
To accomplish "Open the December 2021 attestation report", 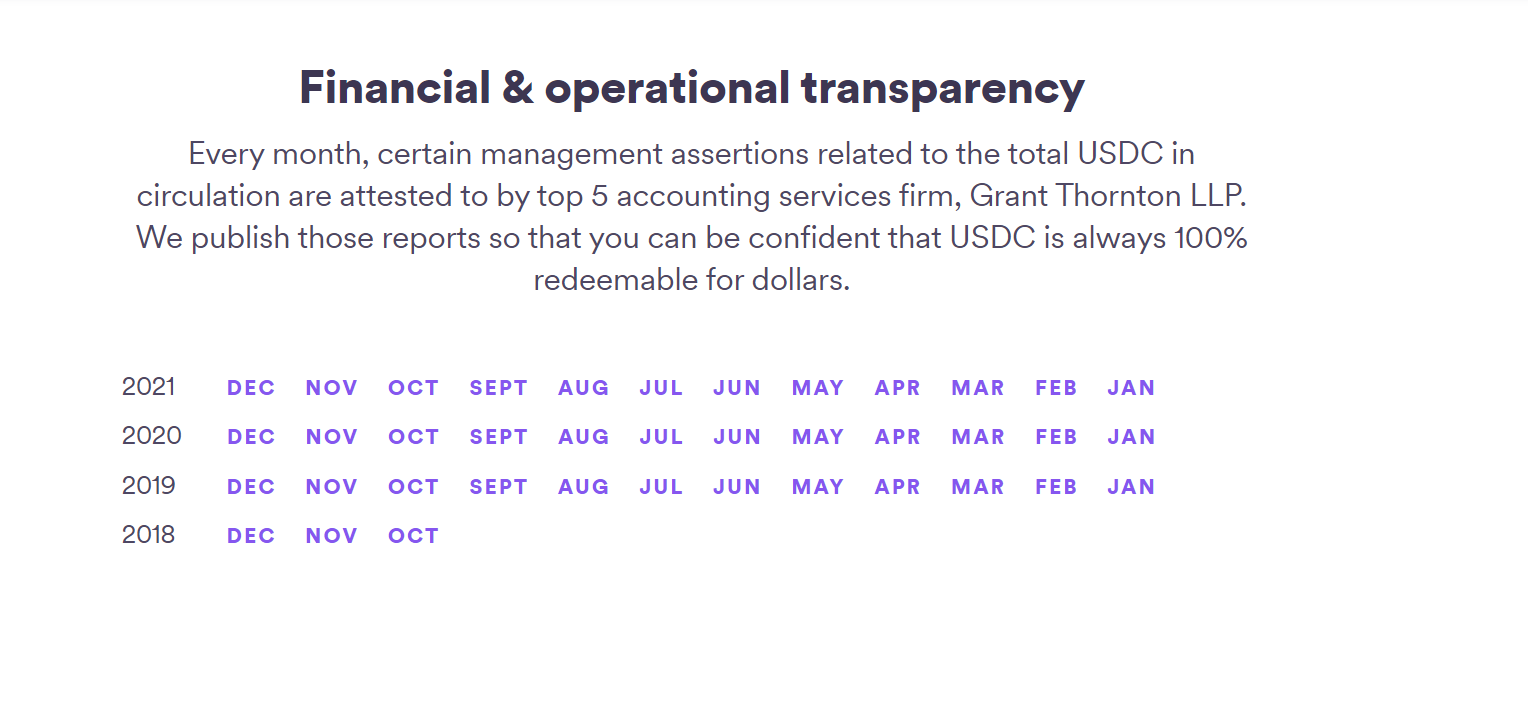I will pyautogui.click(x=251, y=388).
